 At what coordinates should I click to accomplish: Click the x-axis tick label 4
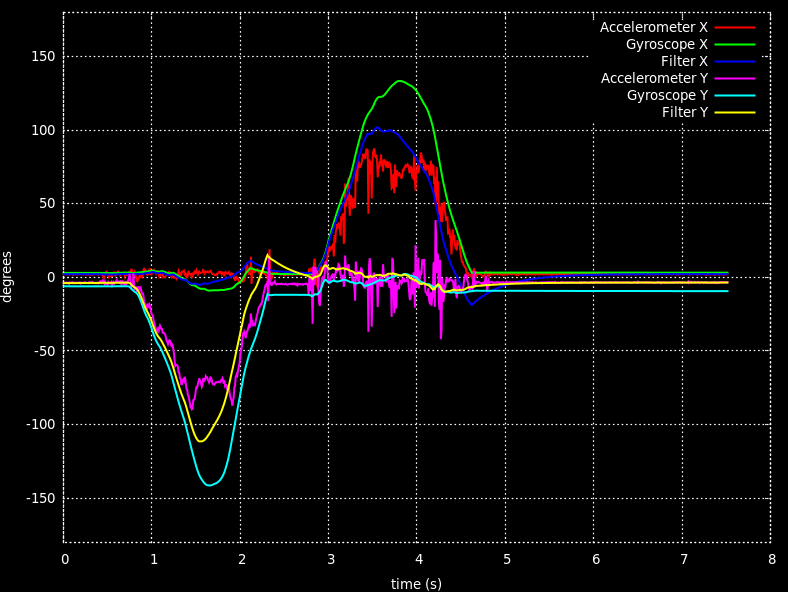[419, 560]
